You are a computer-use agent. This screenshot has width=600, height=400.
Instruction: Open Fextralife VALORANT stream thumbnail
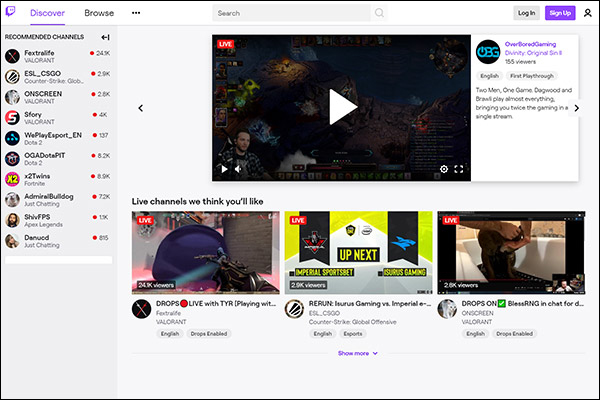pyautogui.click(x=205, y=253)
